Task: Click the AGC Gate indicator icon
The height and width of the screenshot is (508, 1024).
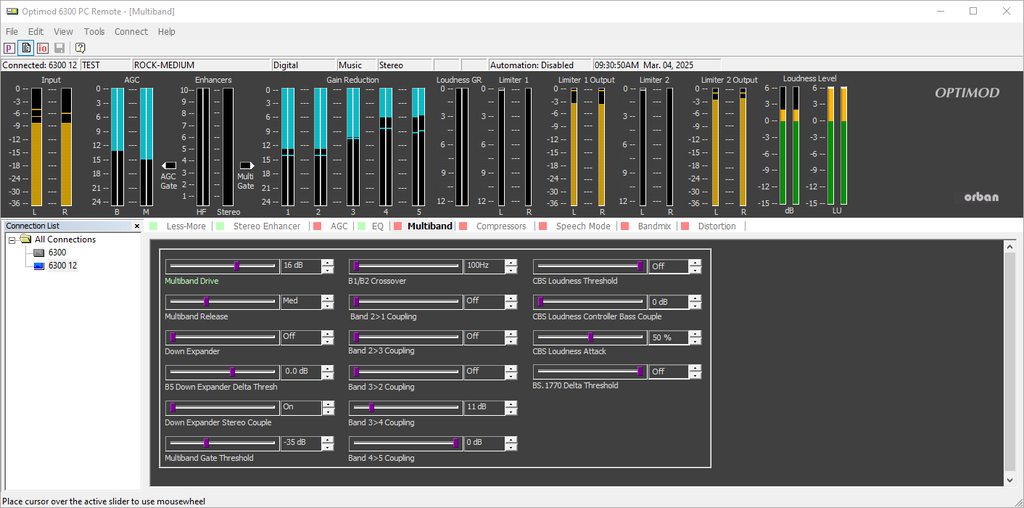Action: [169, 165]
